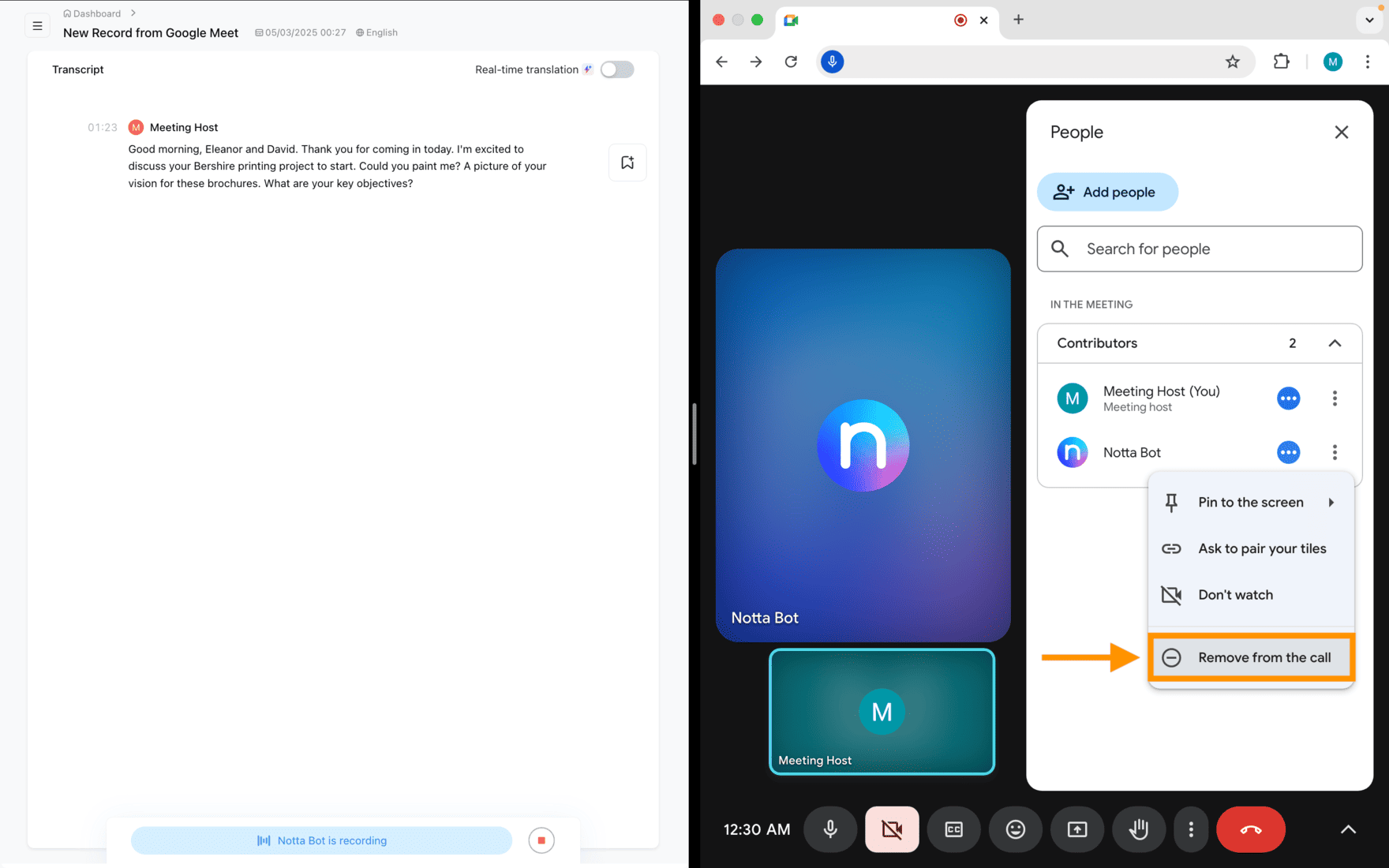
Task: Open the Chrome three-dot menu
Action: pos(1368,62)
